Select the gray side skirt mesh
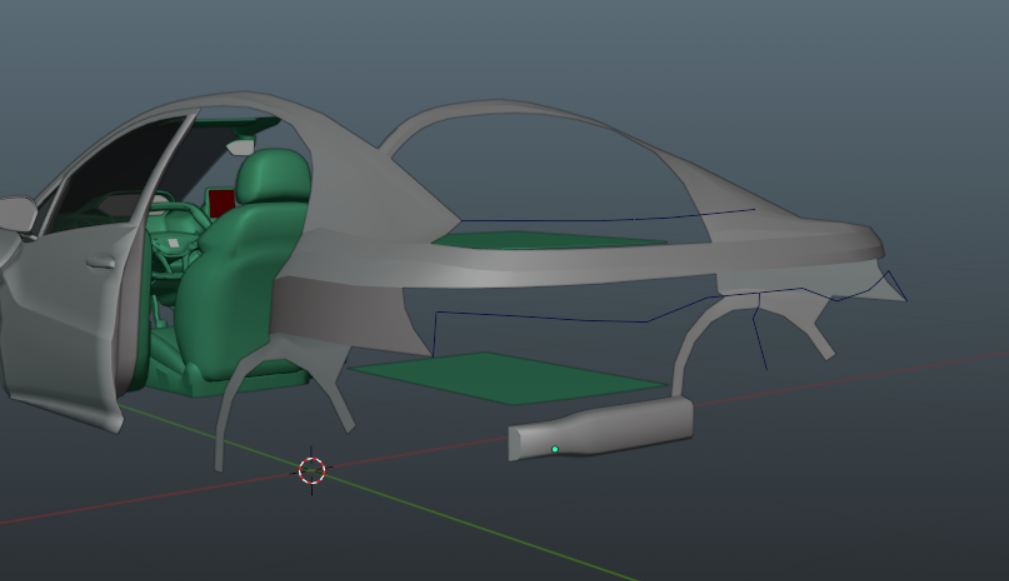 point(600,429)
